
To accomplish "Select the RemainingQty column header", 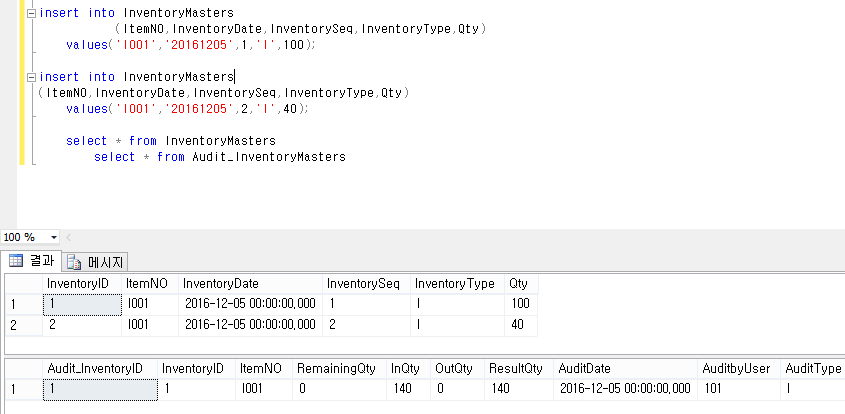I will (x=337, y=368).
